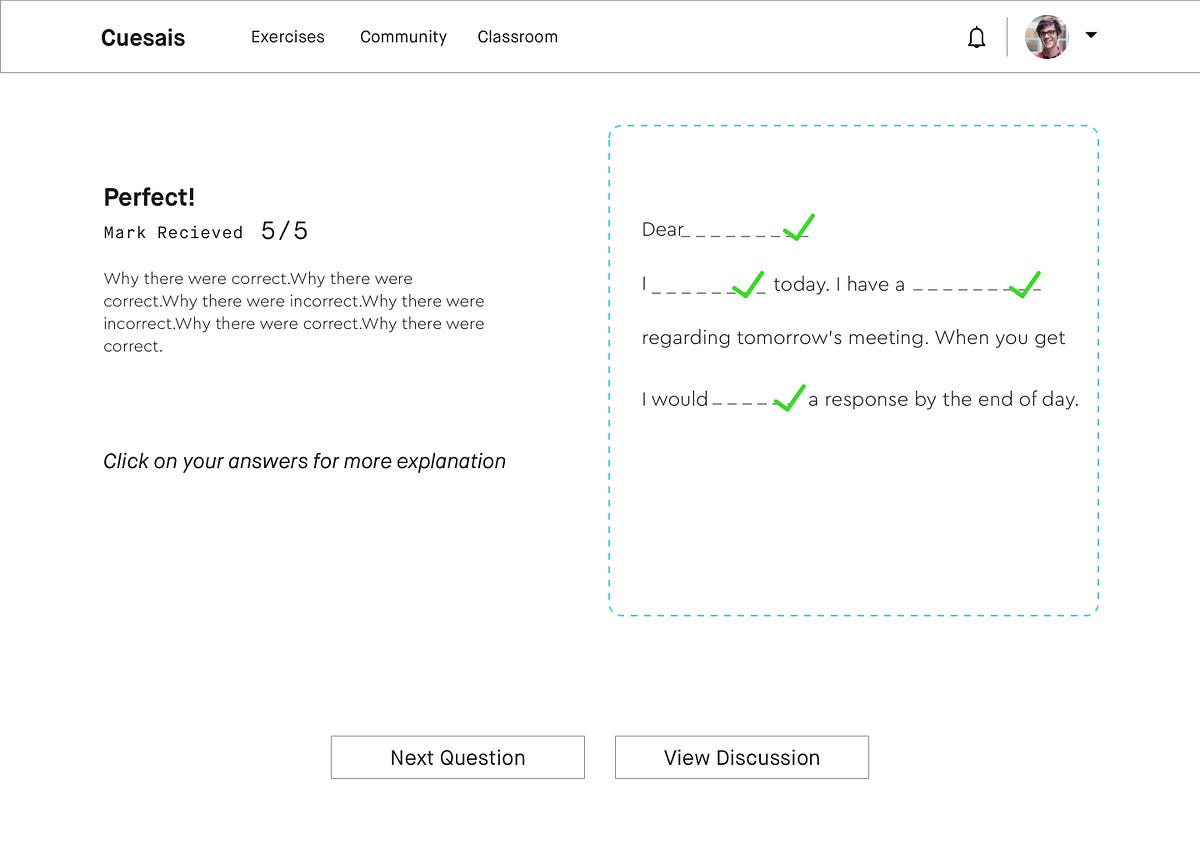Click 'regarding tomorrow's meeting' text line

pyautogui.click(x=853, y=338)
